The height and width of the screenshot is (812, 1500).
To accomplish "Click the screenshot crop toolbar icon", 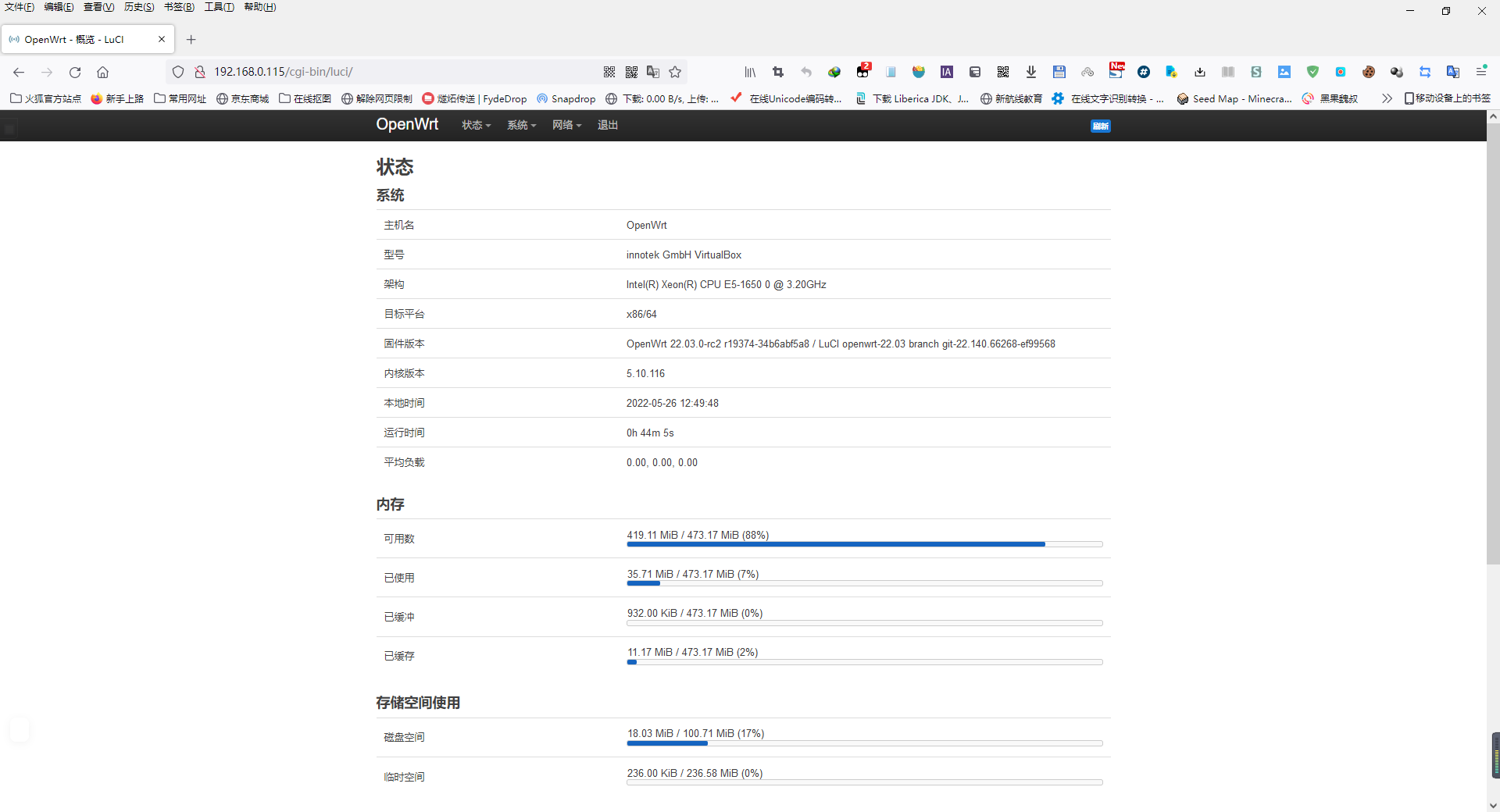I will [778, 72].
